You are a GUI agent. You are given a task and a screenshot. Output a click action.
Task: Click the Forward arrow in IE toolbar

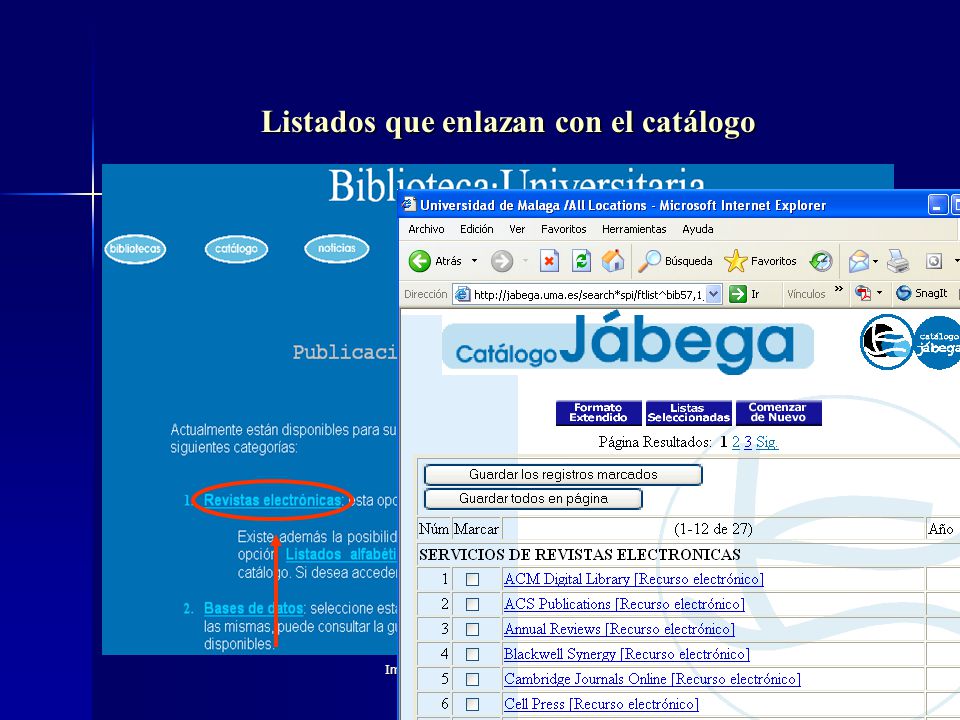coord(502,261)
